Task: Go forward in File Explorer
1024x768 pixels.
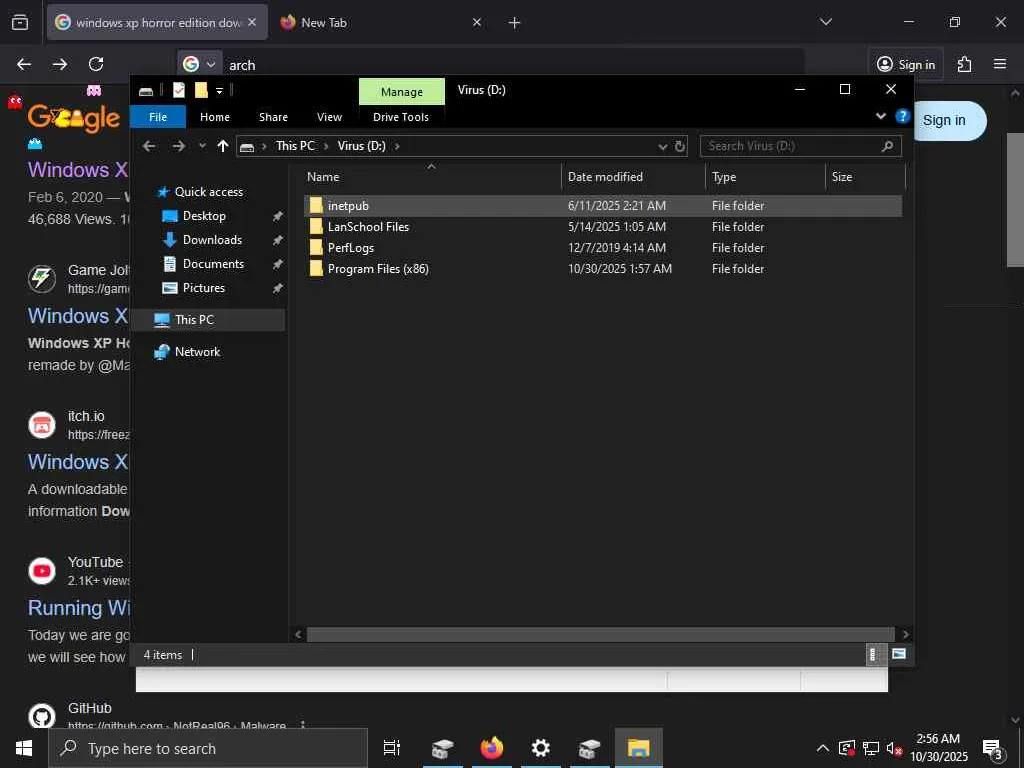Action: pyautogui.click(x=178, y=146)
